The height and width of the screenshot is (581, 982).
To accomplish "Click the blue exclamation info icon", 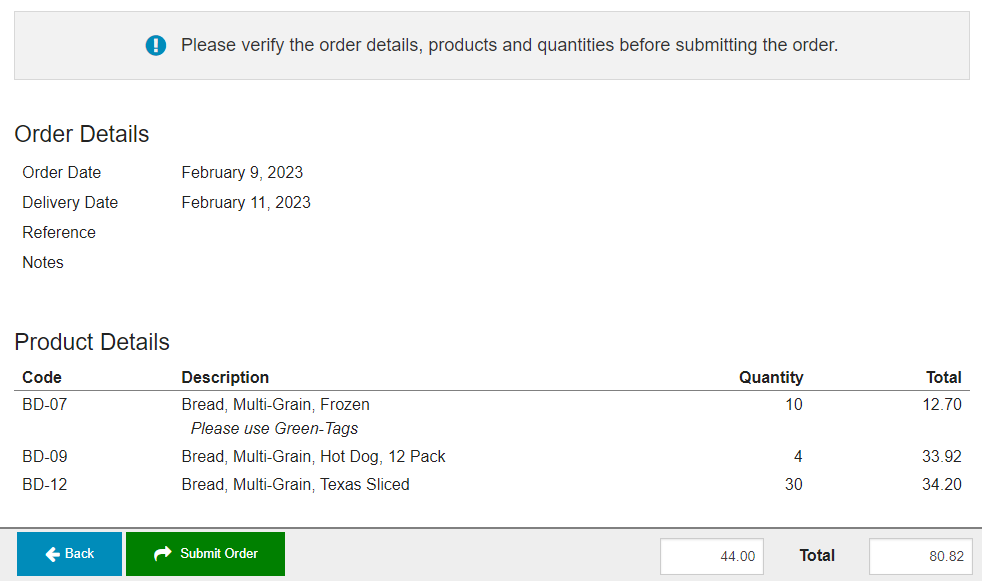I will [156, 45].
